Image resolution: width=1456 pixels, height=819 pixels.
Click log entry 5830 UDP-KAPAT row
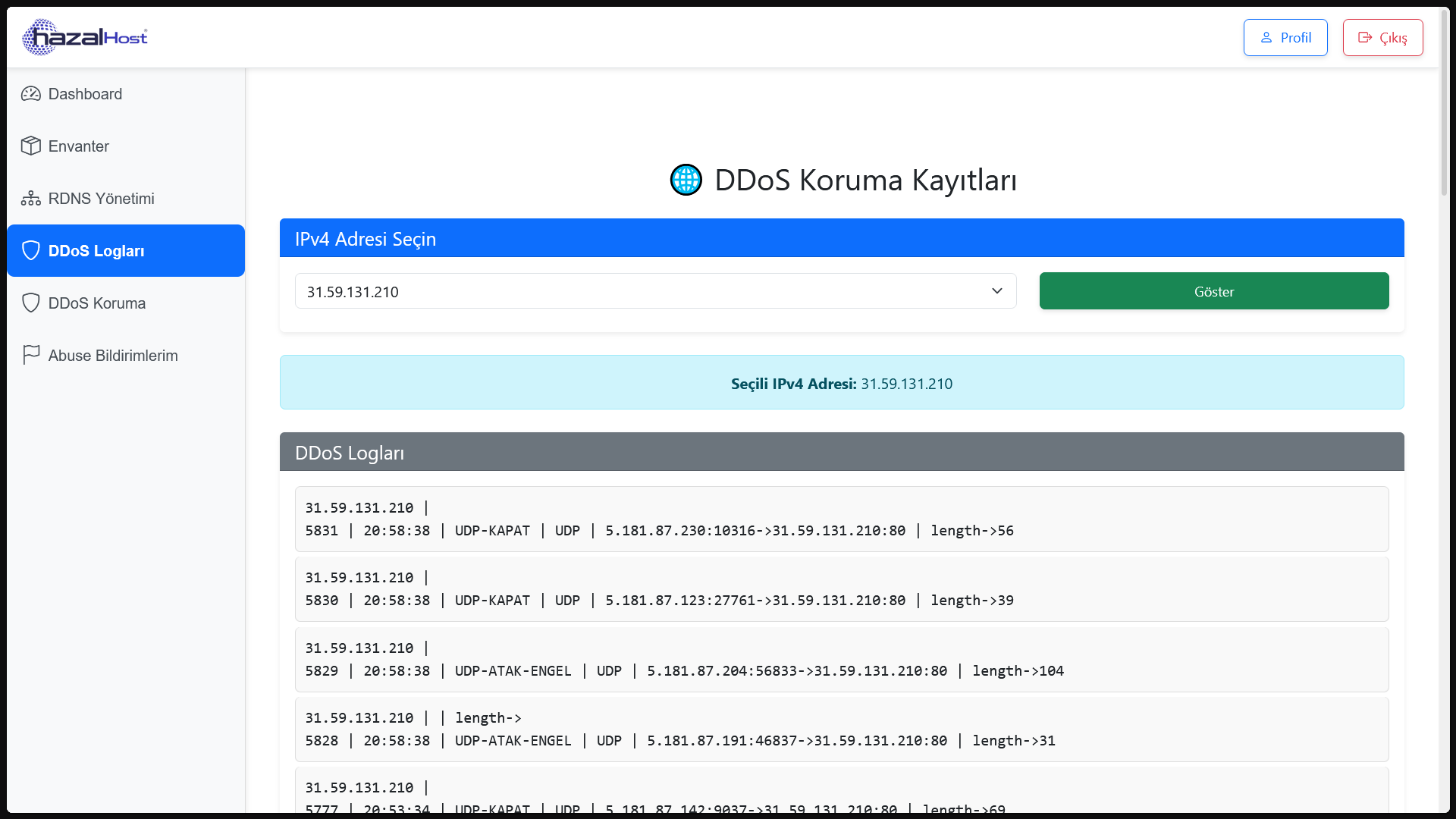[x=842, y=589]
